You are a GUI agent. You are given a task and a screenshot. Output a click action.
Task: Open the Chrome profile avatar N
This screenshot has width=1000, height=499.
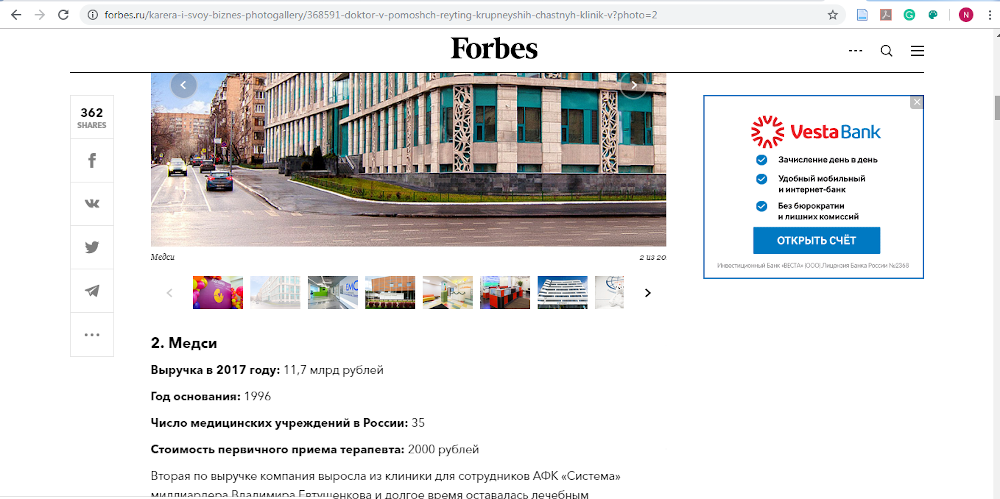coord(966,15)
